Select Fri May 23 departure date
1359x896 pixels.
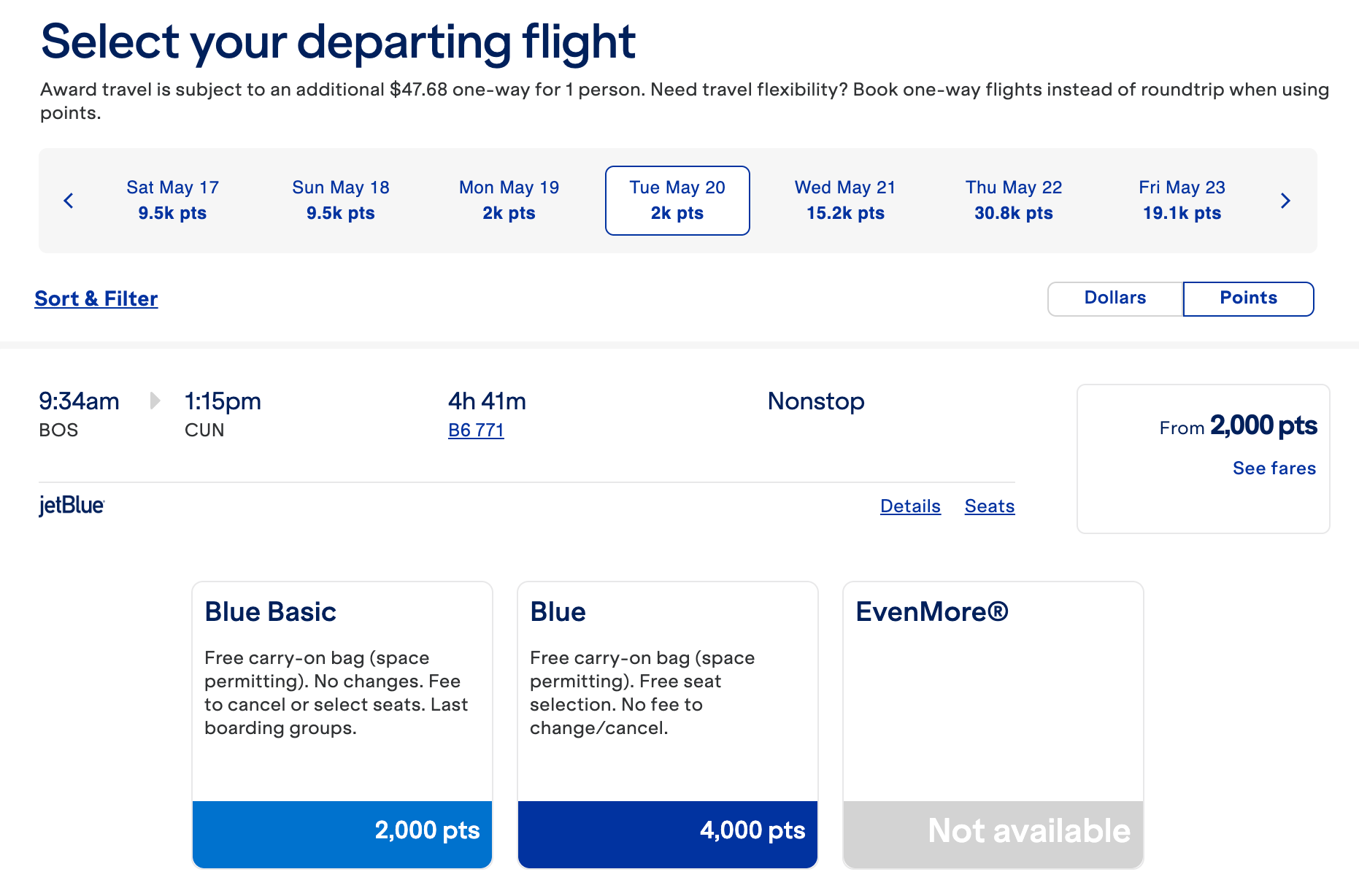click(x=1181, y=200)
